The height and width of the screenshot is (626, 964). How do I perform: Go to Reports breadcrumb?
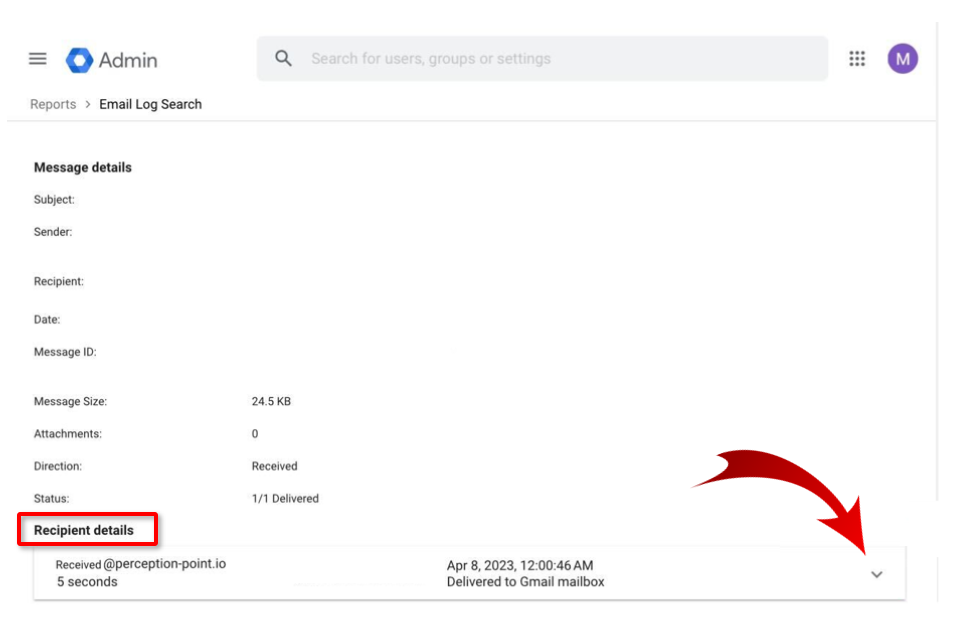click(x=53, y=105)
